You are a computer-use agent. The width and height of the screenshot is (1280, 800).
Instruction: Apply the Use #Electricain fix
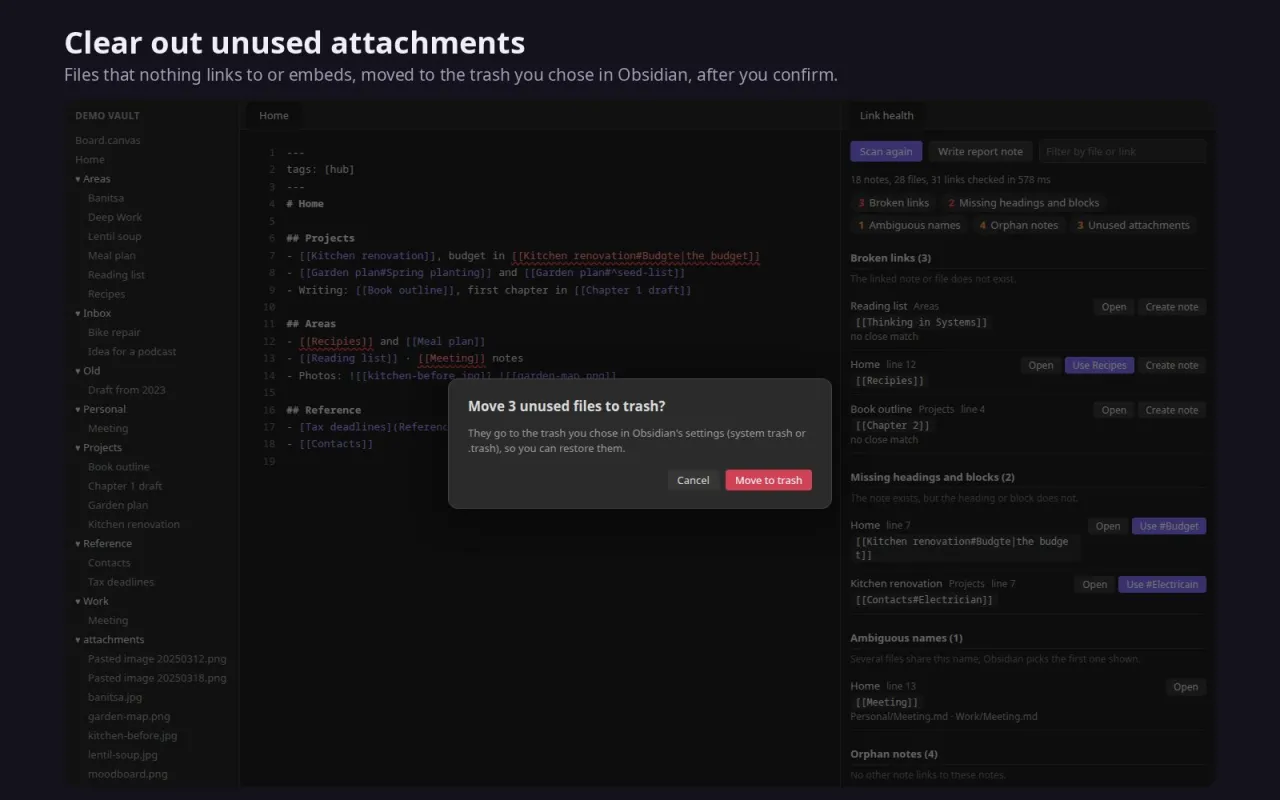(x=1162, y=585)
